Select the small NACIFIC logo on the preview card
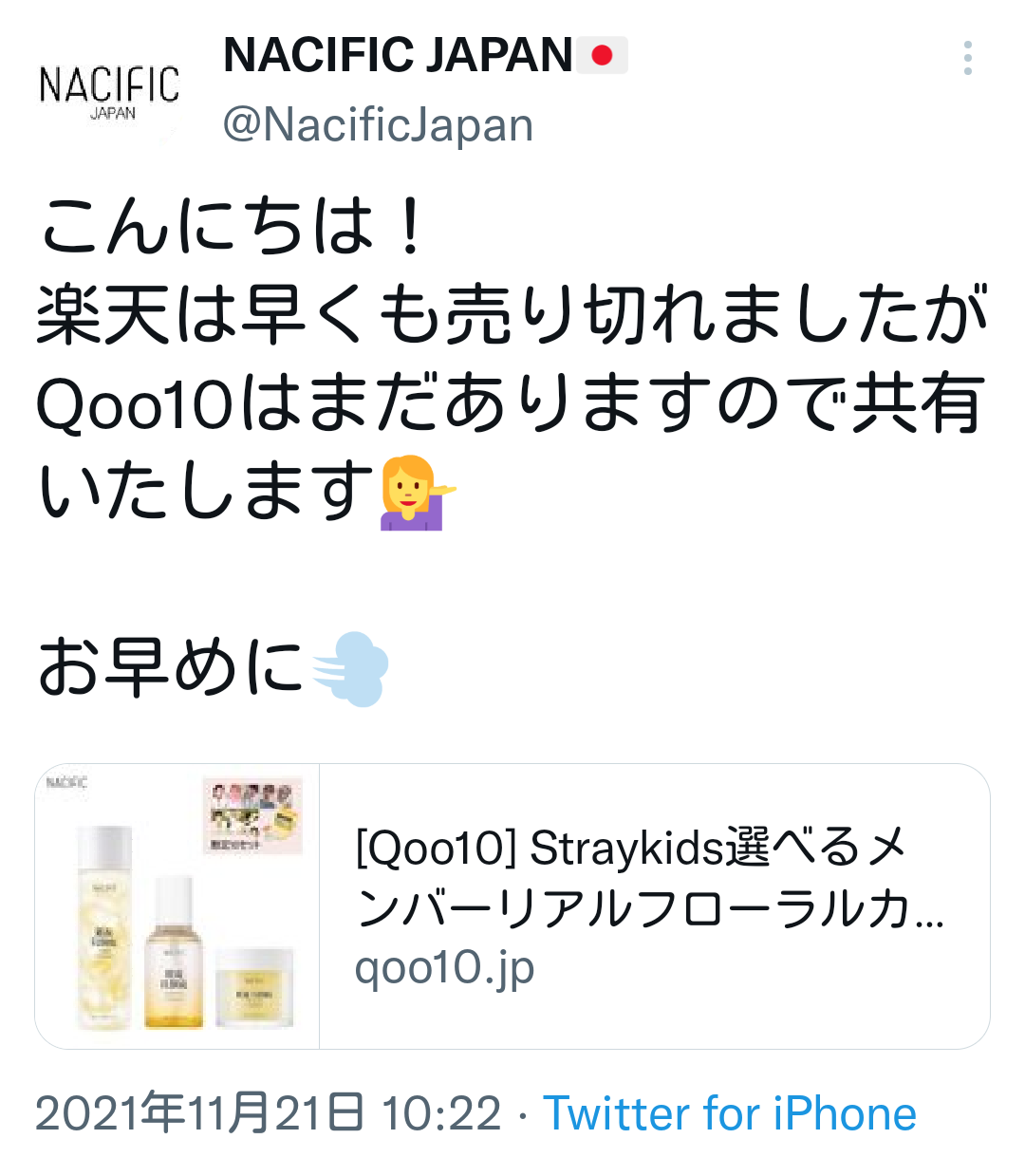The height and width of the screenshot is (1176, 1025). pyautogui.click(x=66, y=783)
